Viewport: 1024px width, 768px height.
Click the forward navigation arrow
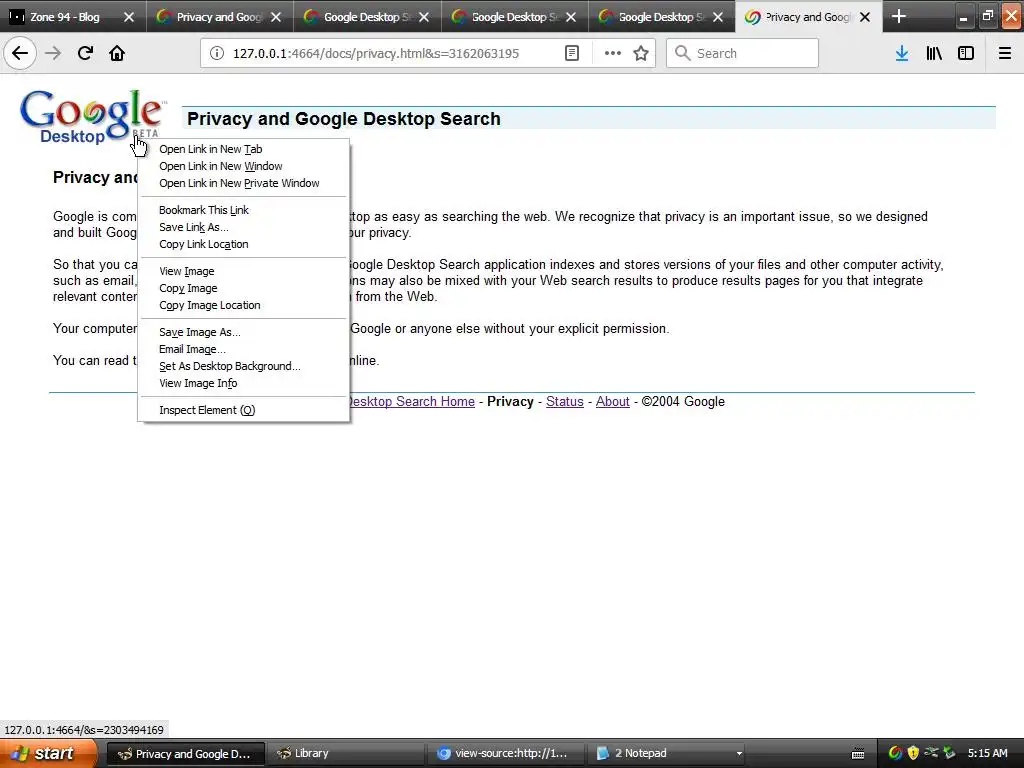tap(53, 53)
